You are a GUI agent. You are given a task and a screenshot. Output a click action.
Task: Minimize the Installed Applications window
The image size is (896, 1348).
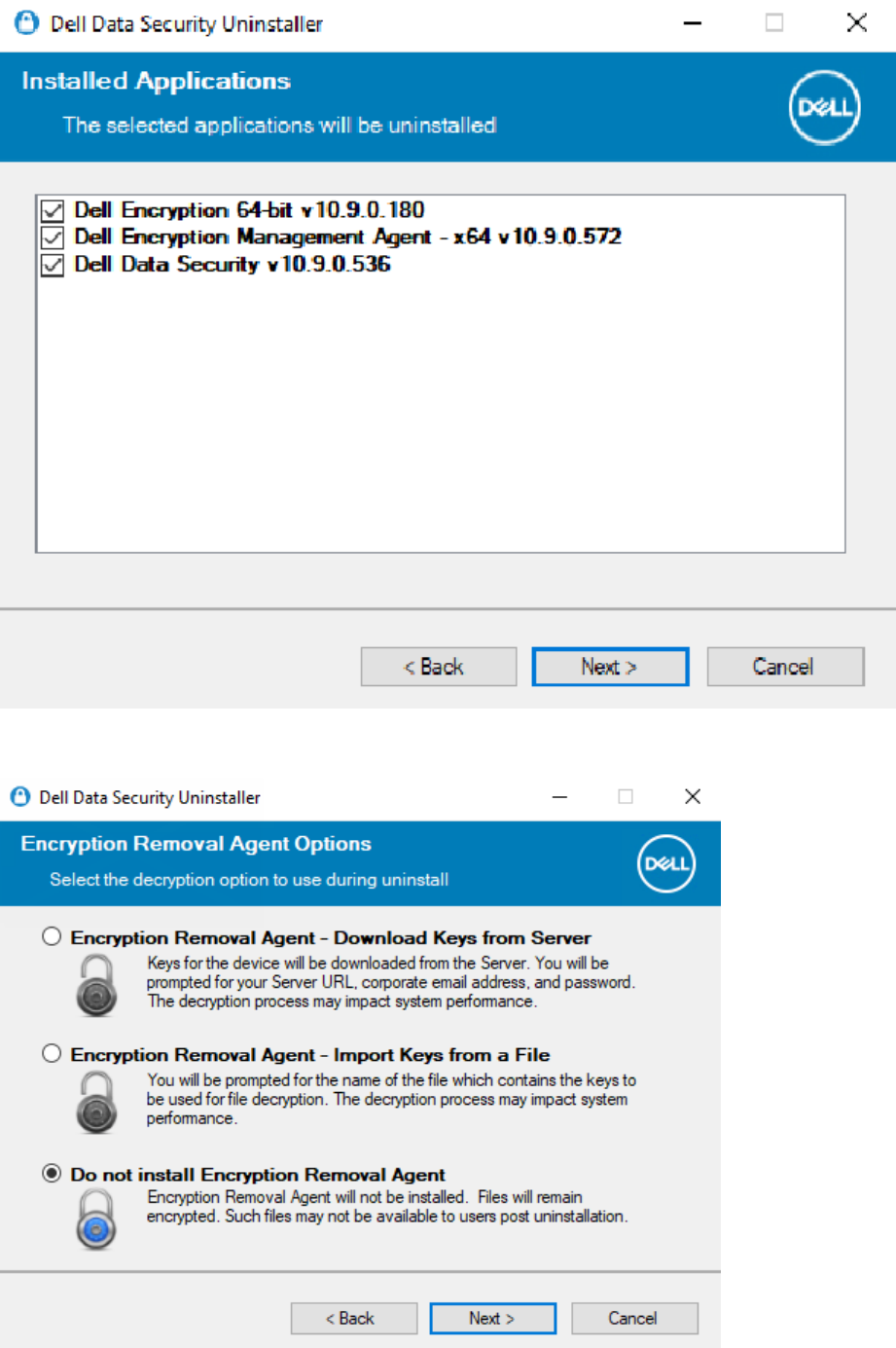click(693, 22)
